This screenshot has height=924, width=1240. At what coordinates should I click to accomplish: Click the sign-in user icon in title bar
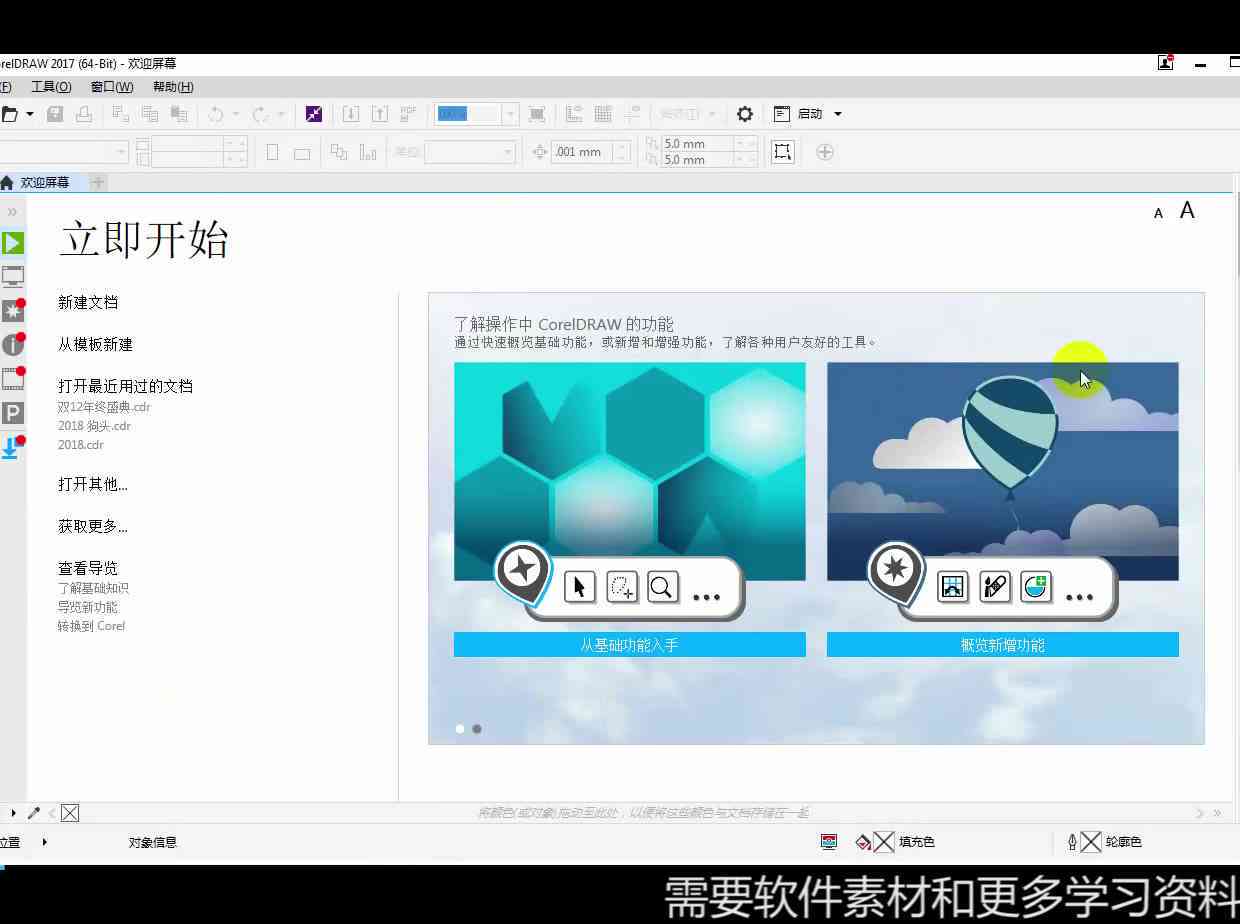[1165, 62]
